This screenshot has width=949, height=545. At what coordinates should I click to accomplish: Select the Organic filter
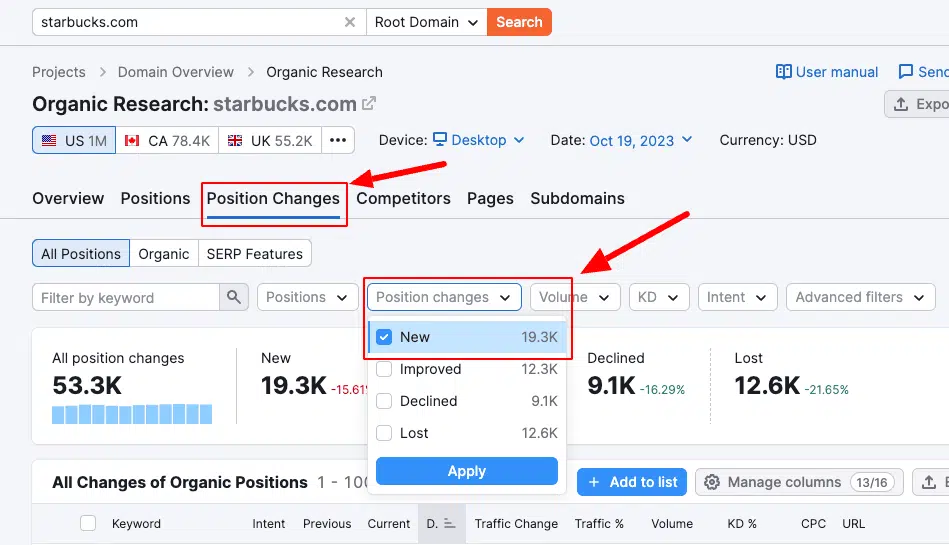click(163, 254)
